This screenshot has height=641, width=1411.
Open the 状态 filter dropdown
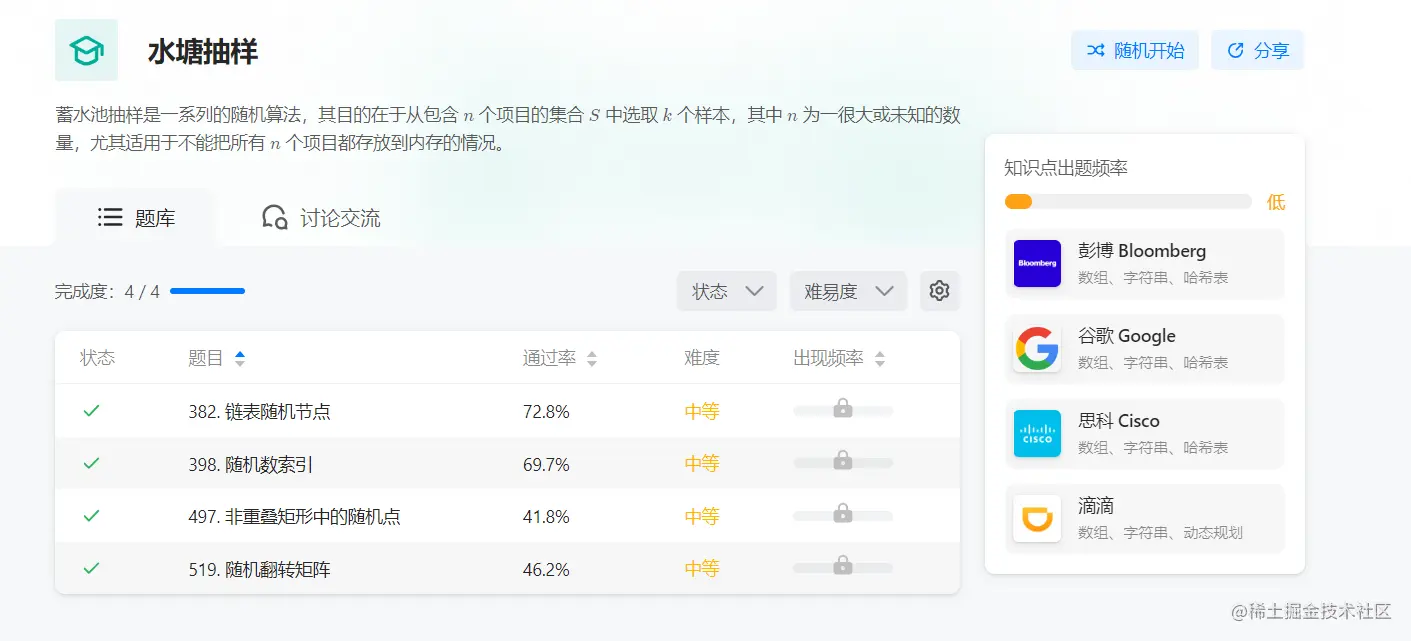[727, 291]
